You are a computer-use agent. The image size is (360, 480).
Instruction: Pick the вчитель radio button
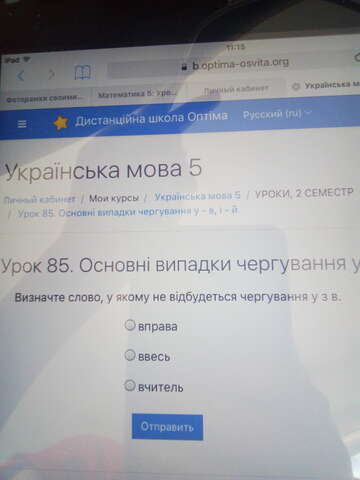point(130,386)
